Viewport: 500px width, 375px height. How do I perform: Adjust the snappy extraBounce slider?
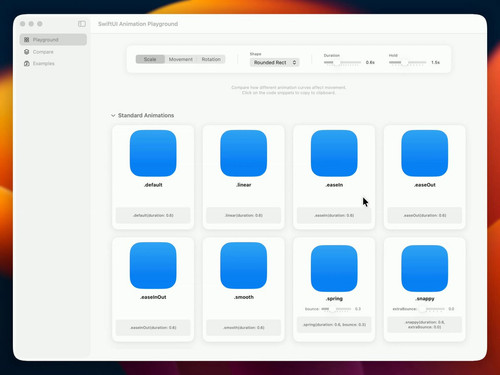pyautogui.click(x=431, y=309)
